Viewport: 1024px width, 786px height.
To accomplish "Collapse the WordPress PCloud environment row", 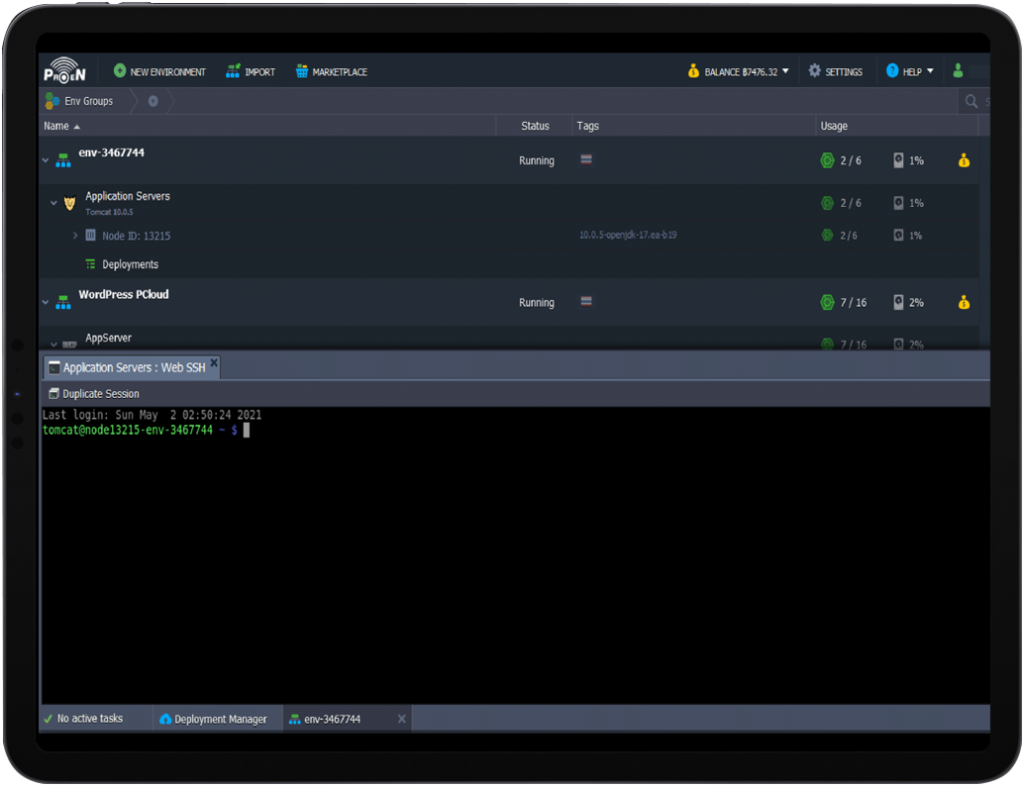I will click(x=46, y=302).
